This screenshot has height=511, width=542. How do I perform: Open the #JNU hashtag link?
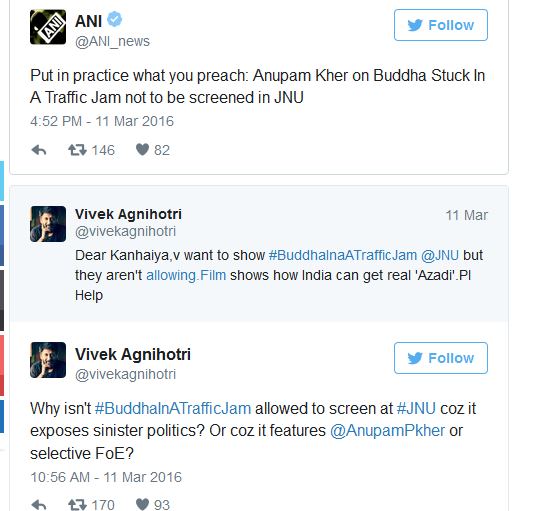click(416, 408)
